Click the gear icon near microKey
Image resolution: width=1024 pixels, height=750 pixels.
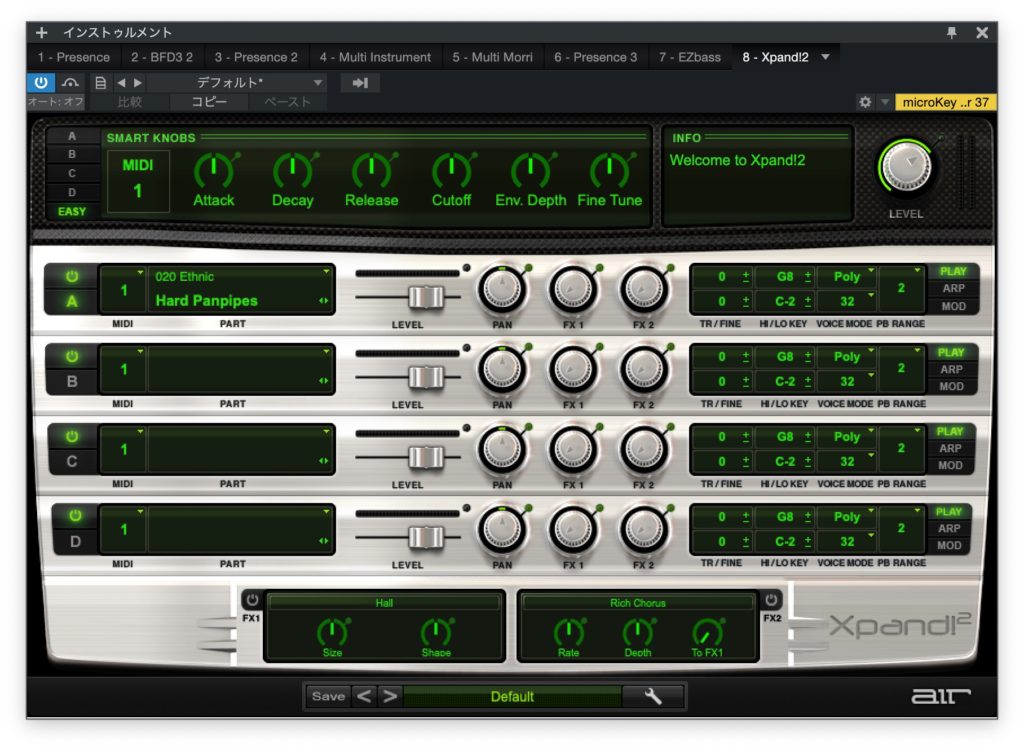point(865,102)
